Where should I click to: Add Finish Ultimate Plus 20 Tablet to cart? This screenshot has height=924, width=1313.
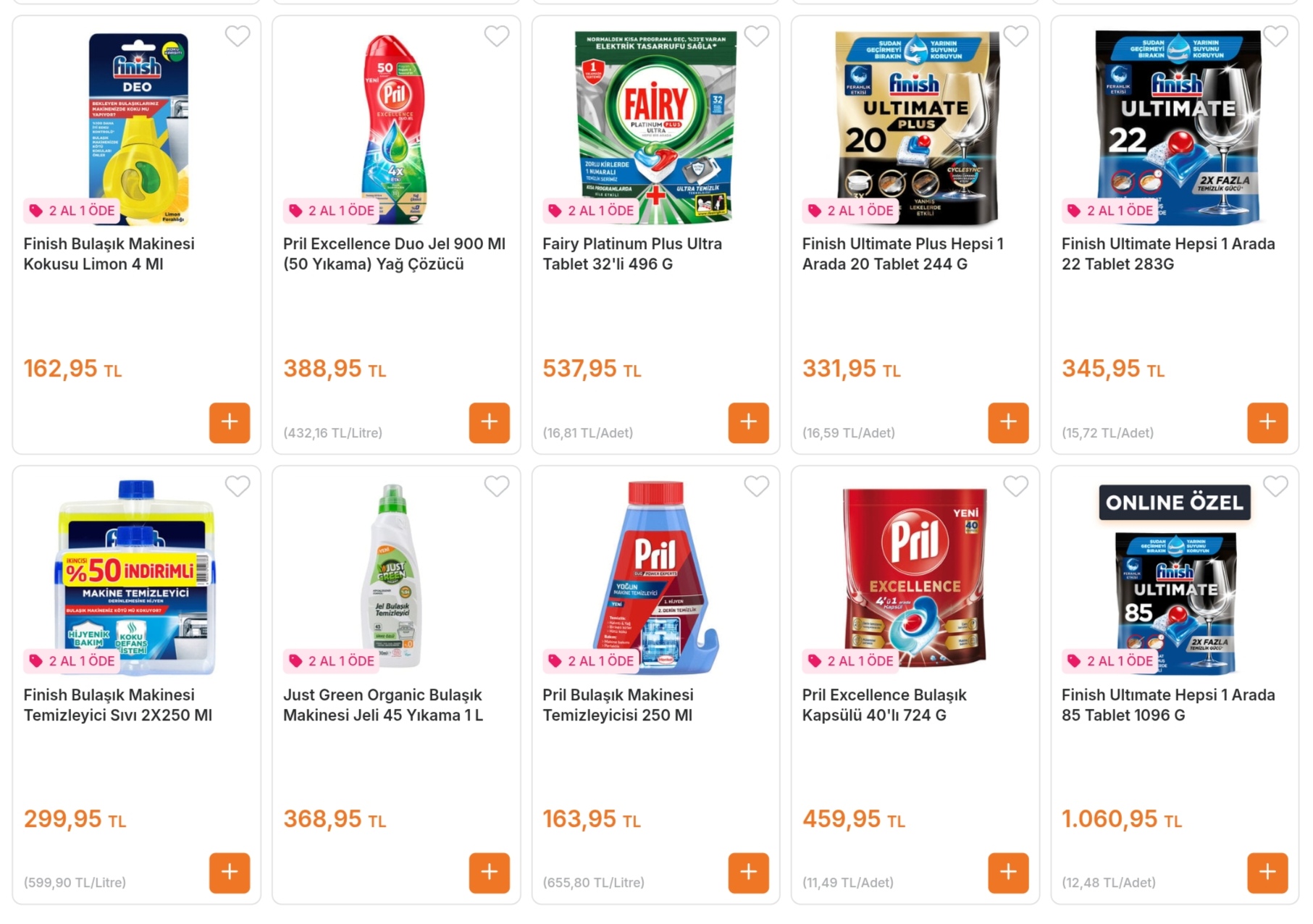coord(1007,422)
